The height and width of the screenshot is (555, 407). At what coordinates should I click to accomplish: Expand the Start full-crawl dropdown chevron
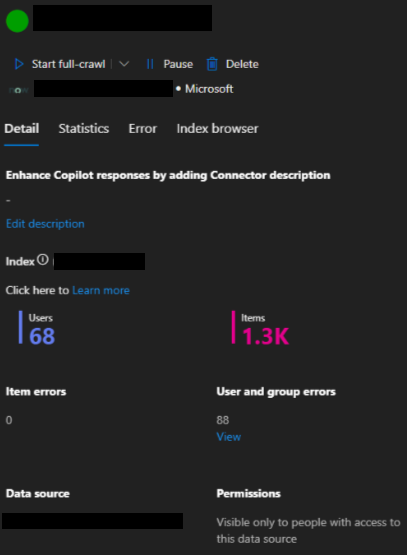coord(124,64)
